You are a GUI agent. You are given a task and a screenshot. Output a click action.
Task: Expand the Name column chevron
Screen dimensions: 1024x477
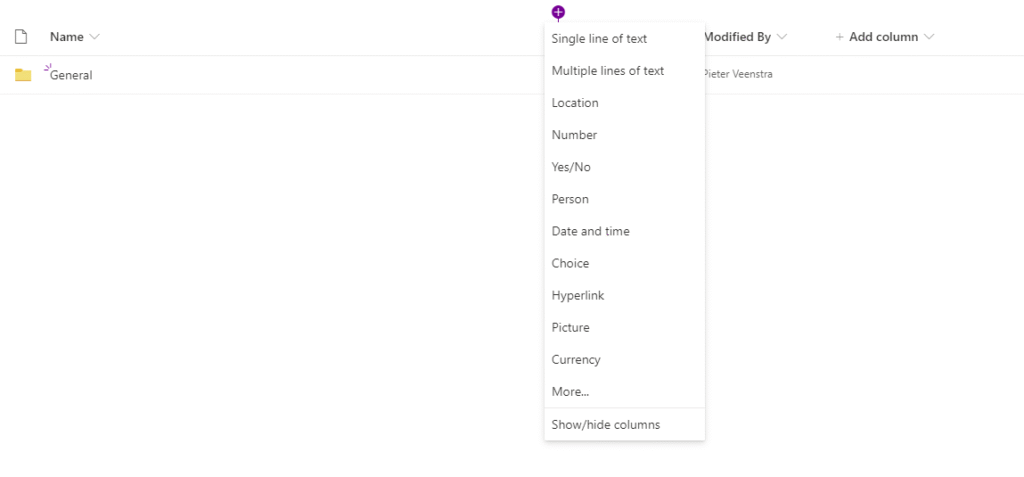pyautogui.click(x=95, y=37)
